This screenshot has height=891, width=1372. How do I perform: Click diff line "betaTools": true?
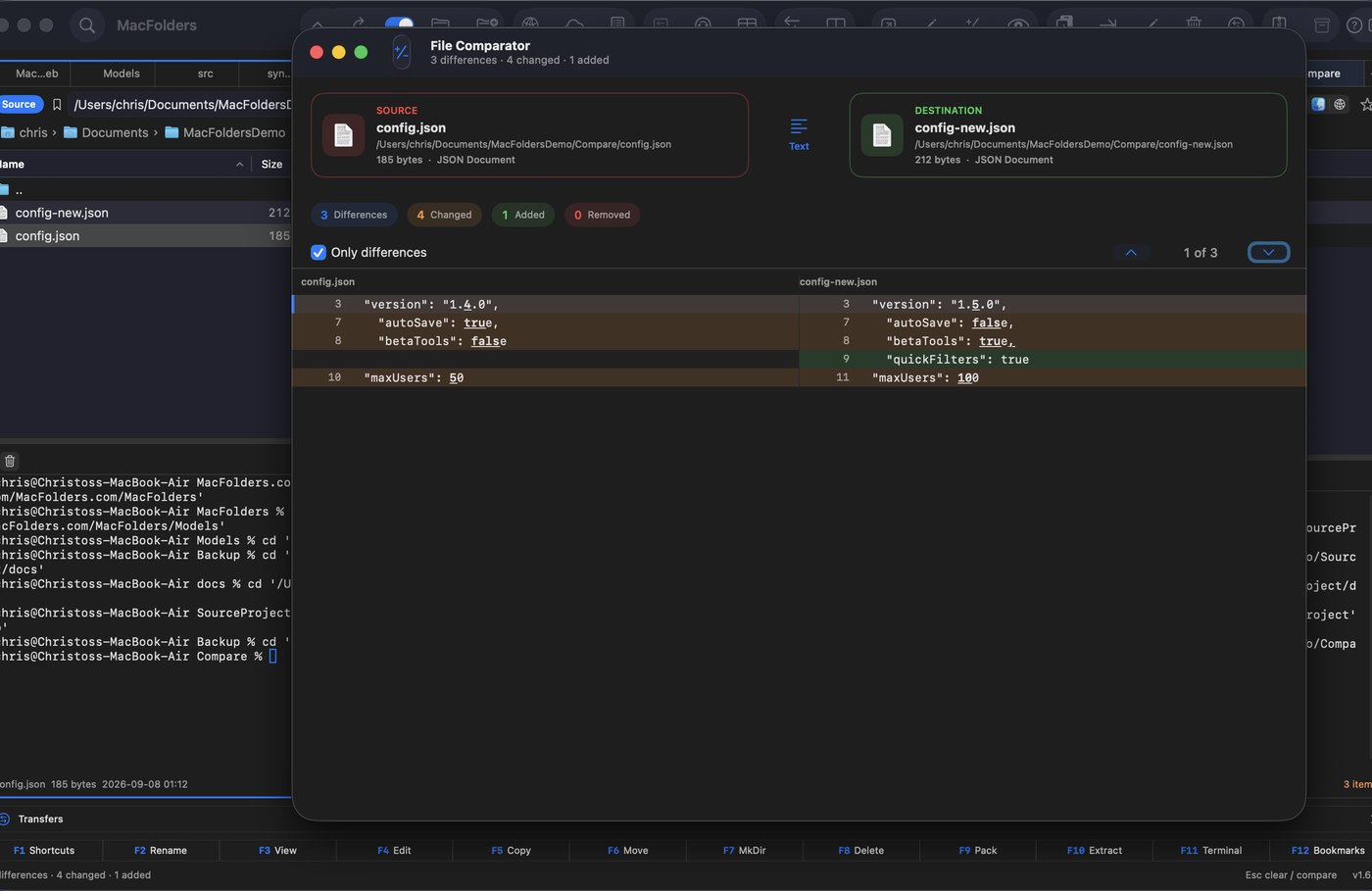point(1053,341)
